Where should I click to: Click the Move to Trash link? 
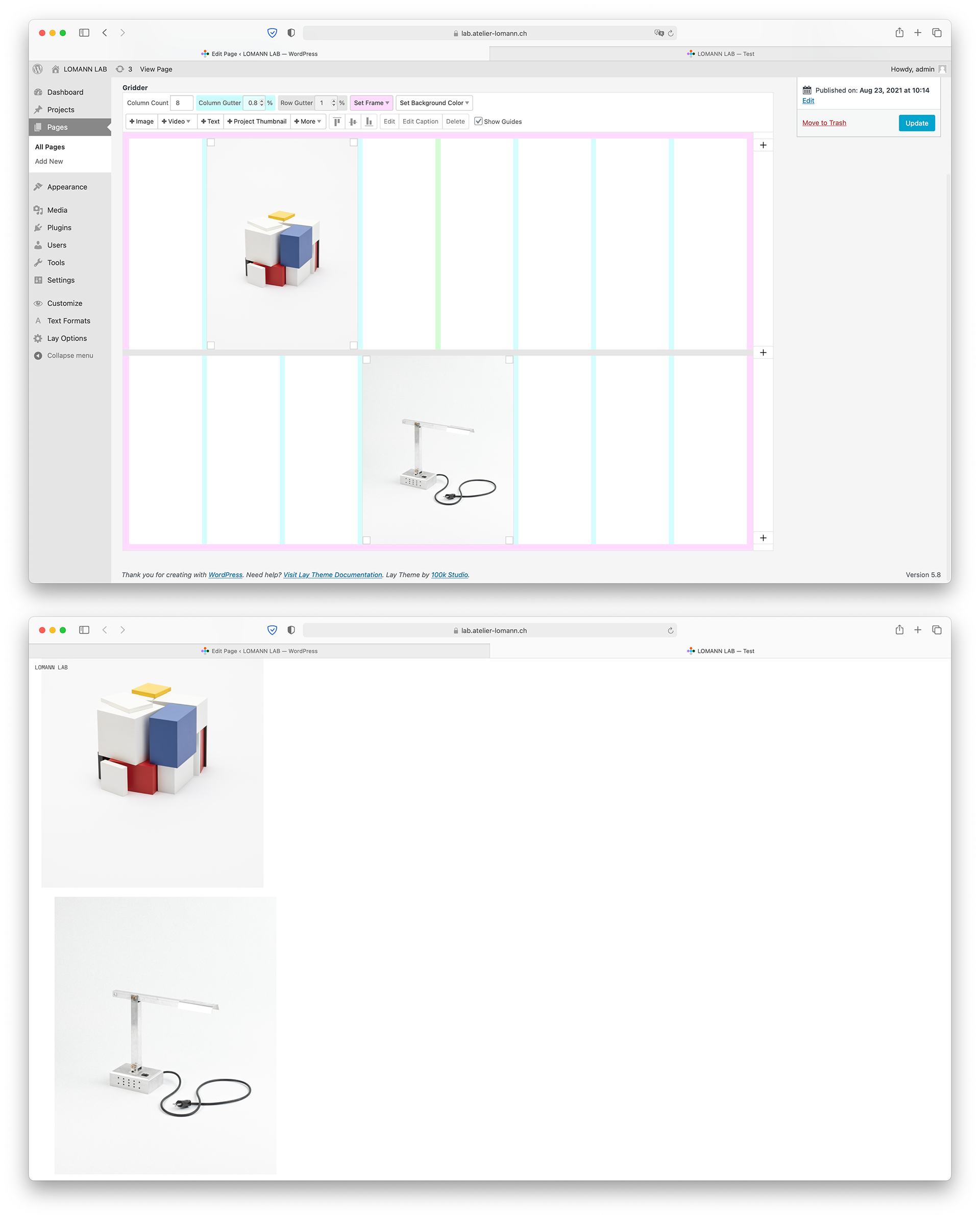[x=824, y=123]
